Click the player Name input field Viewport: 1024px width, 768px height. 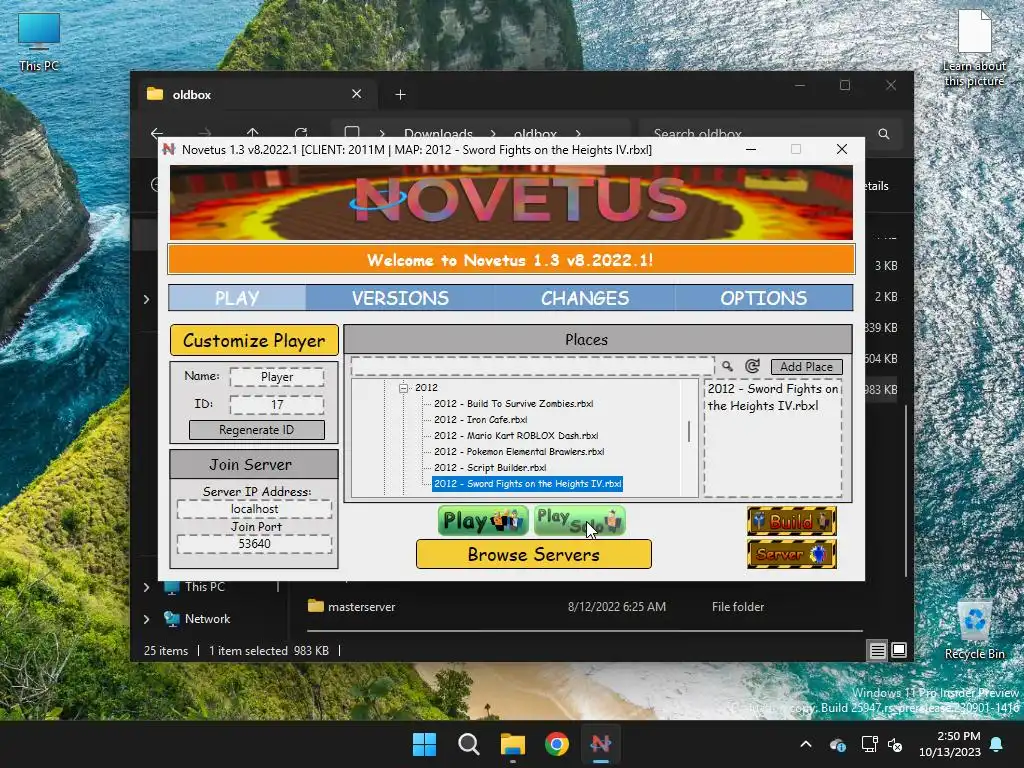[277, 377]
